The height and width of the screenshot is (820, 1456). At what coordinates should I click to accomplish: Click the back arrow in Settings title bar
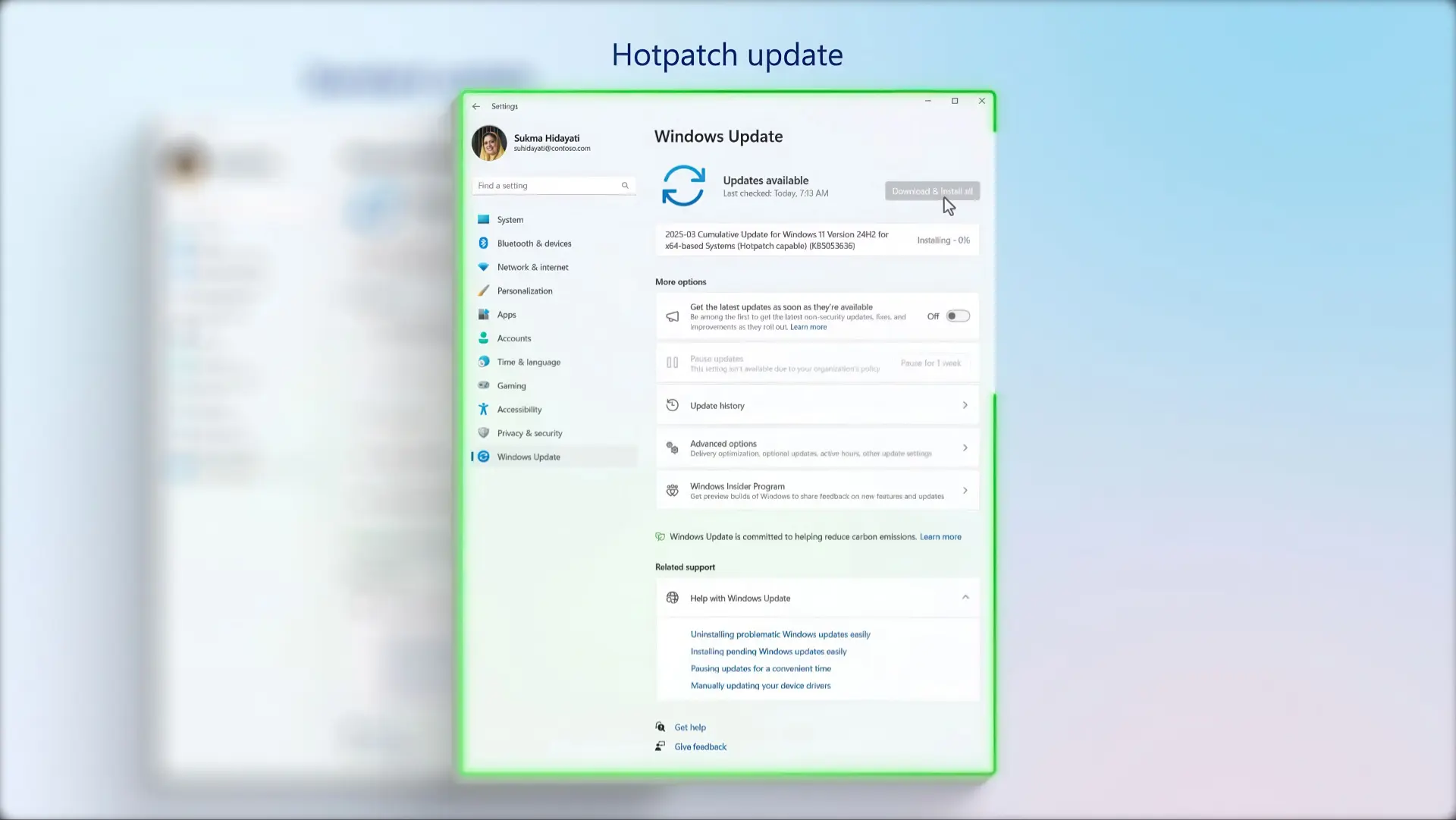coord(476,107)
